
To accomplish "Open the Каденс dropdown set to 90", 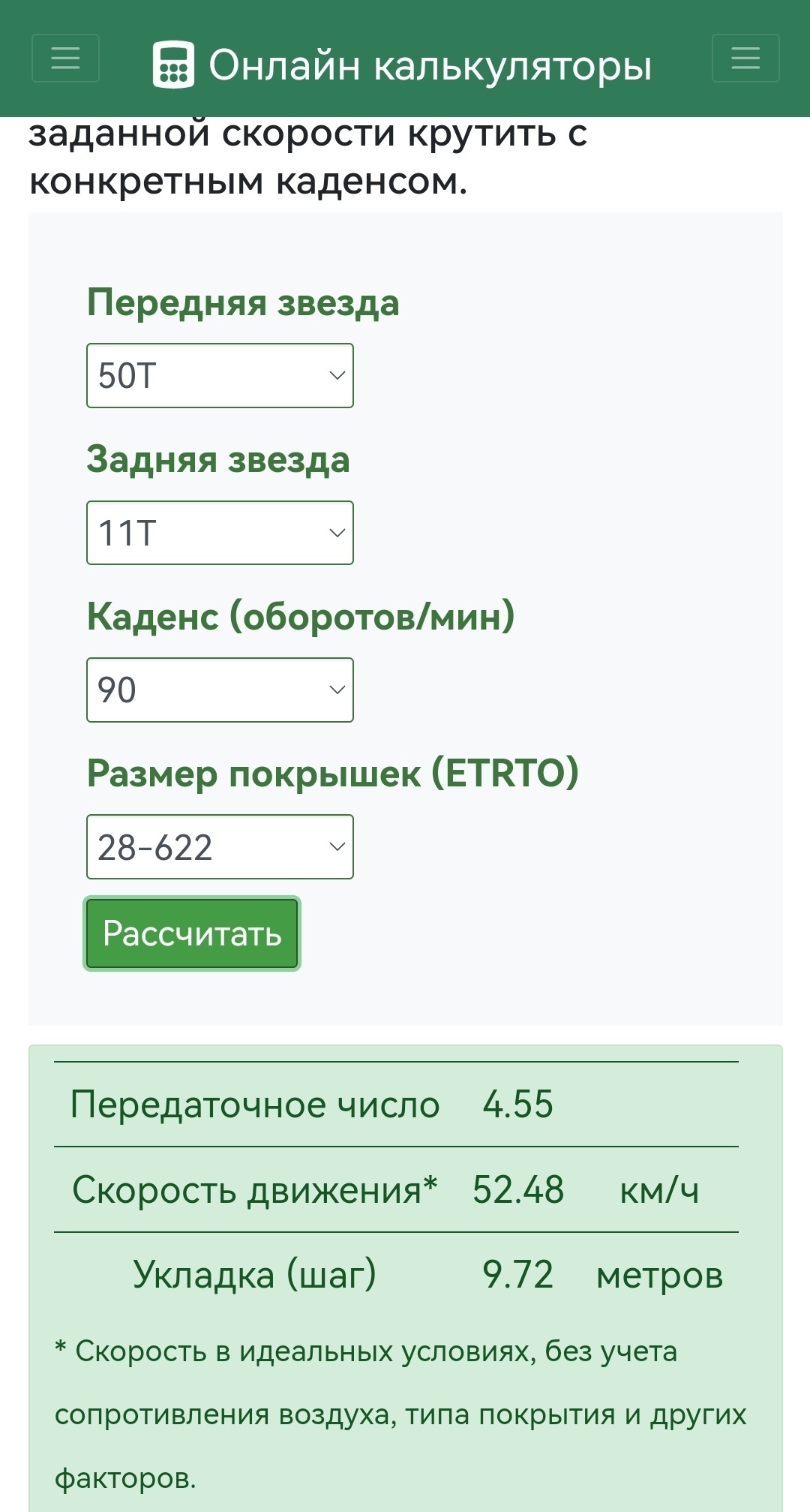I will pyautogui.click(x=220, y=690).
